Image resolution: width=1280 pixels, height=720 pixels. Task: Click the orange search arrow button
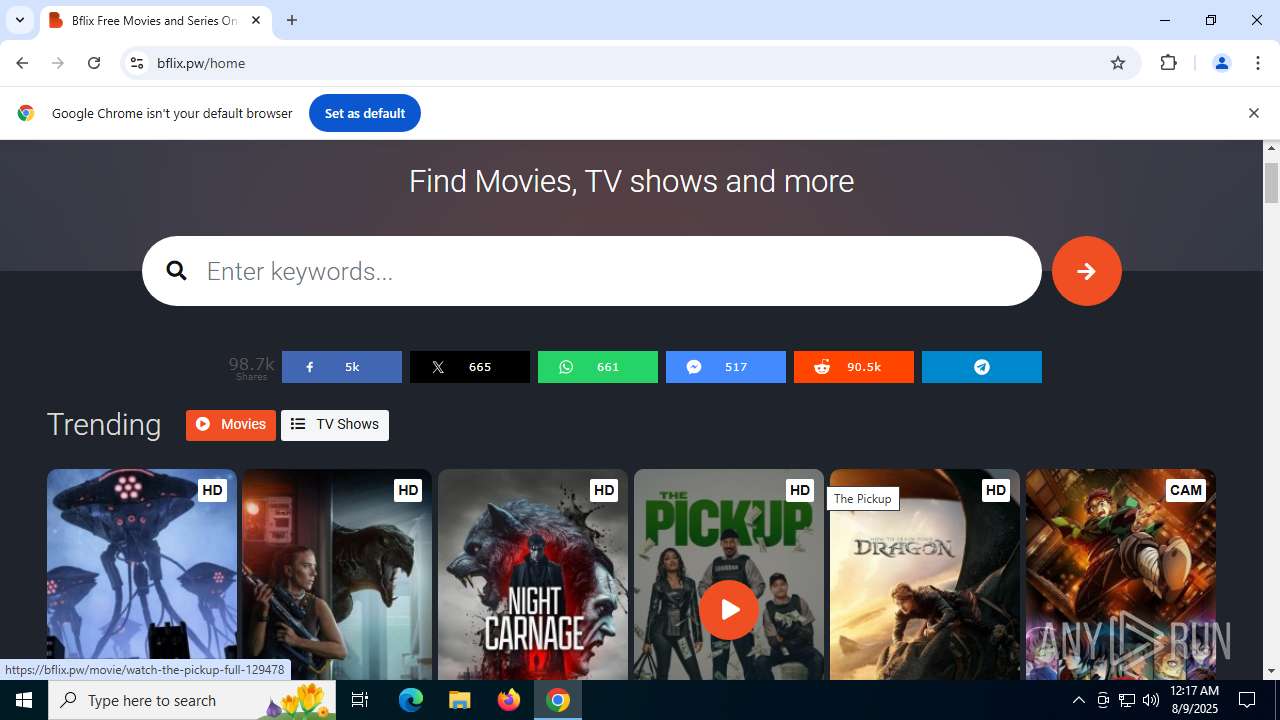(1087, 271)
